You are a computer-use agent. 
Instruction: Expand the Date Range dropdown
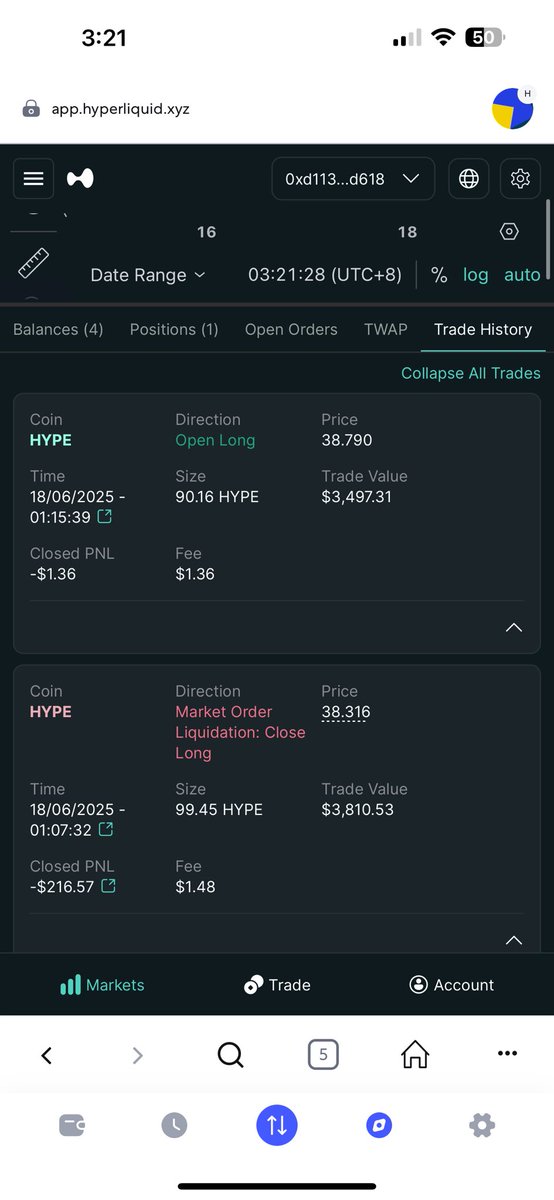pos(148,275)
